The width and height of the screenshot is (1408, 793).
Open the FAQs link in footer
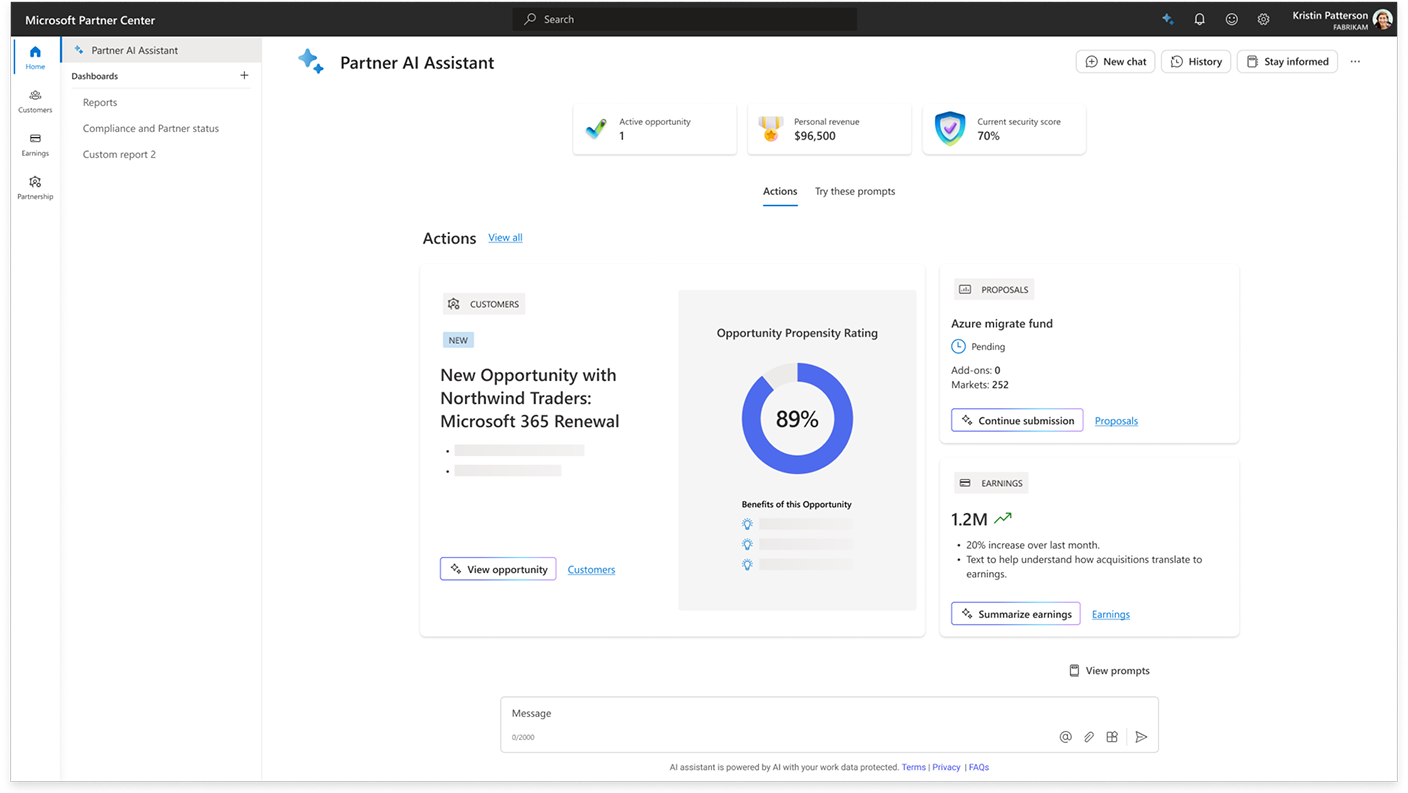[979, 767]
